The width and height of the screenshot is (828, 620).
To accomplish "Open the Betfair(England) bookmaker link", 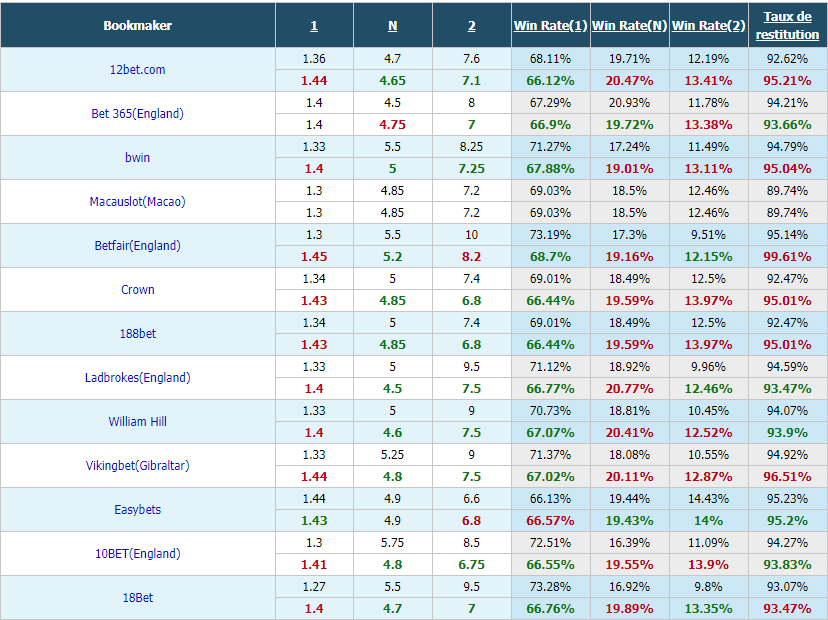I will 137,246.
